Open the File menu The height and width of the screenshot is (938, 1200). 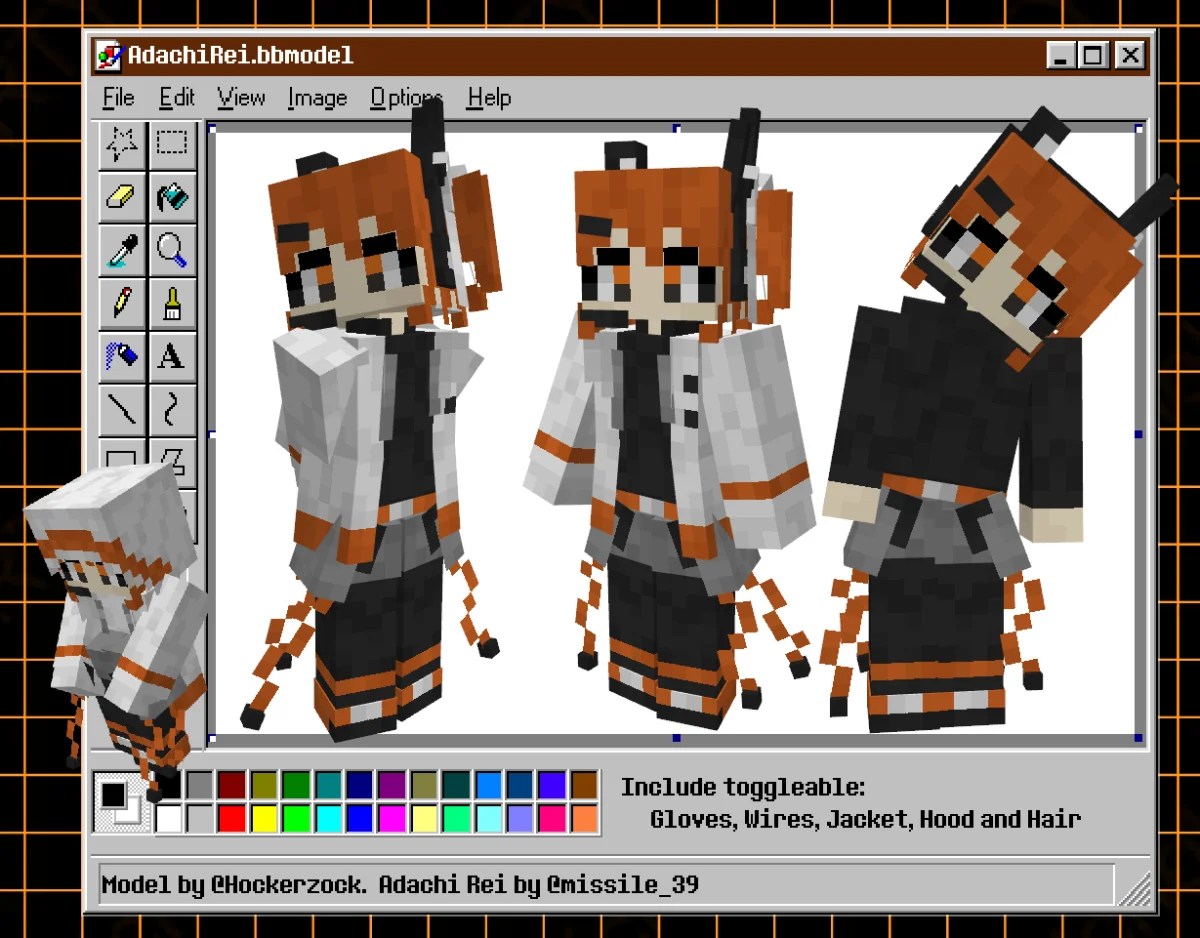coord(118,98)
